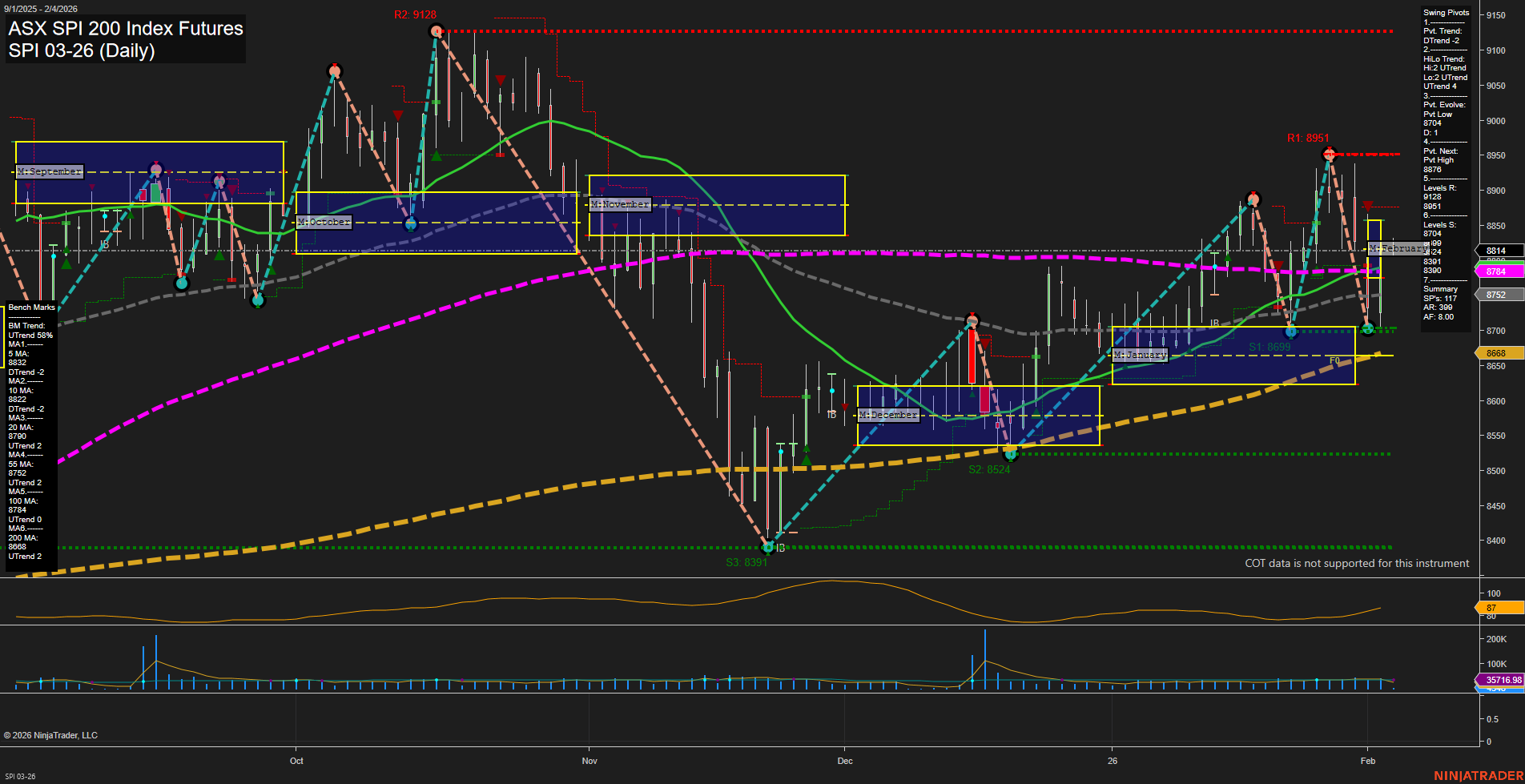Viewport: 1525px width, 784px height.
Task: Click the M:February region label
Action: point(1397,249)
